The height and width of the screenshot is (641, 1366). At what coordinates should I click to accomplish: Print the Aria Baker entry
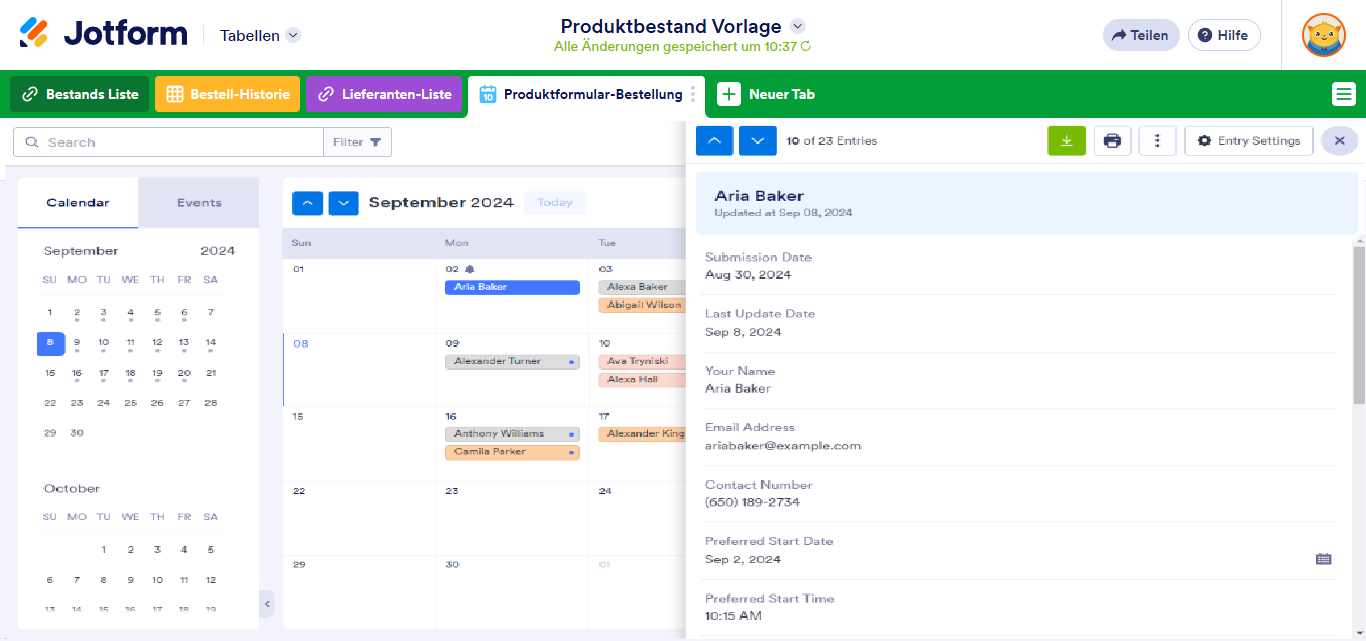pos(1112,141)
